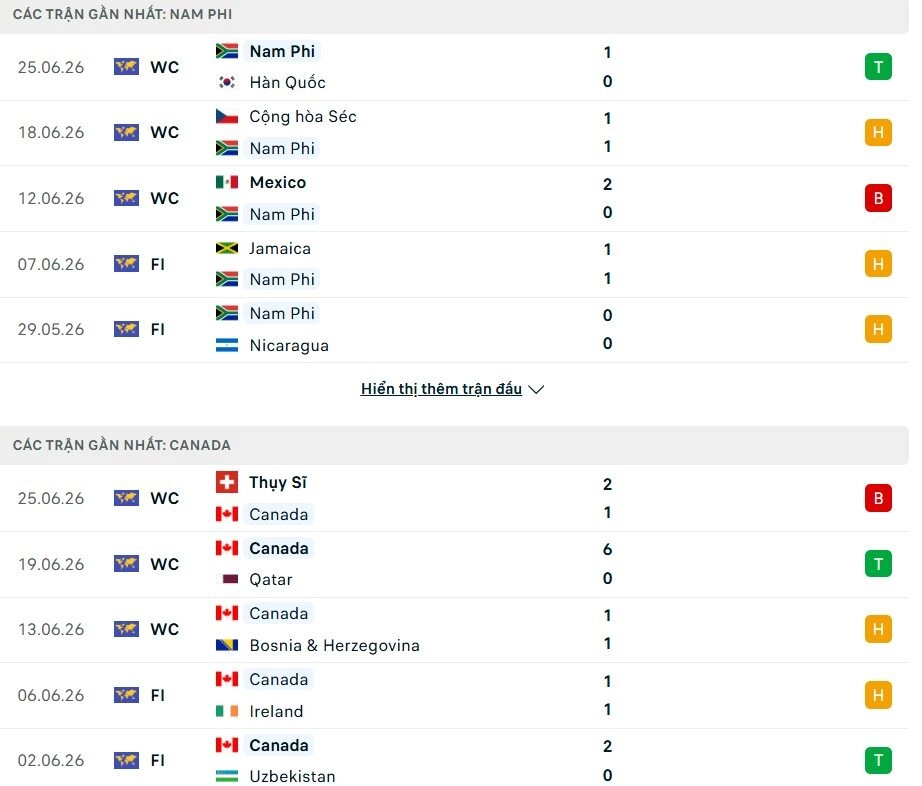The width and height of the screenshot is (922, 786).
Task: Open the 12.06.26 Mexico vs Nam Phi match row
Action: 454,199
